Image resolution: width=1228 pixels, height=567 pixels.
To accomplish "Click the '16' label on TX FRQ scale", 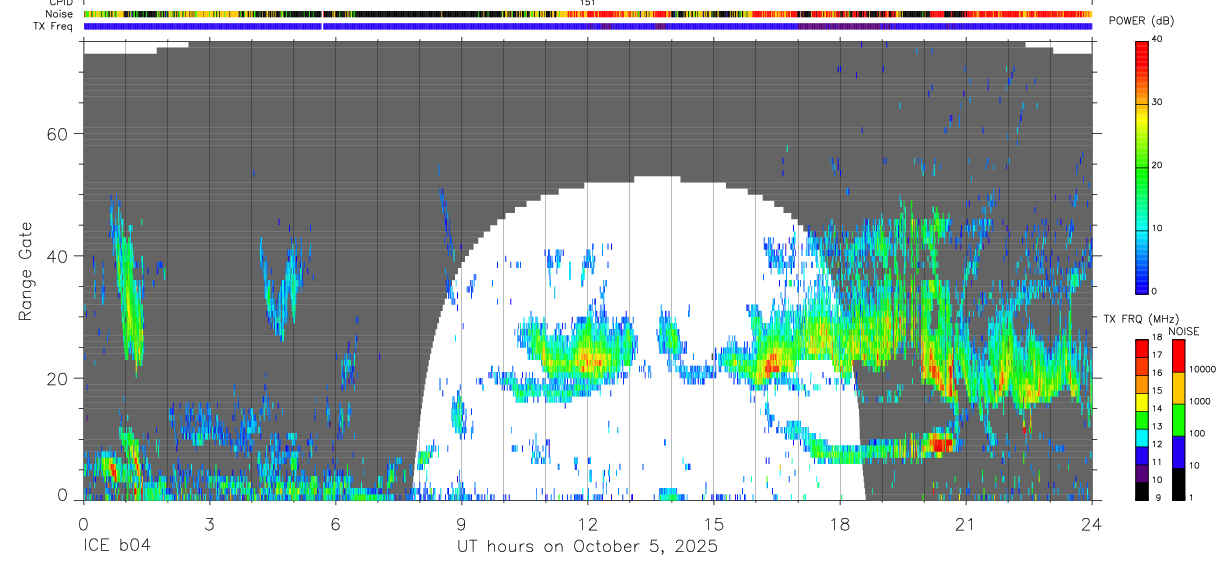I will (x=1157, y=373).
